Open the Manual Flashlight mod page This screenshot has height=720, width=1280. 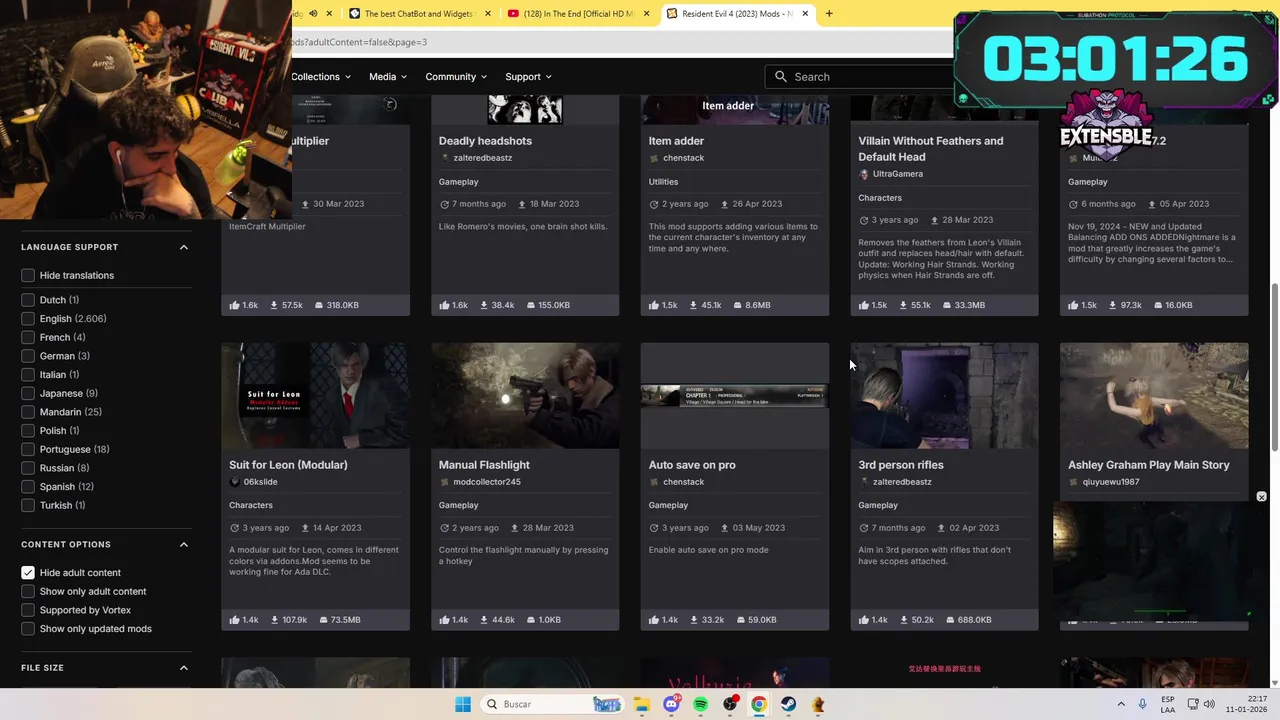[x=484, y=465]
